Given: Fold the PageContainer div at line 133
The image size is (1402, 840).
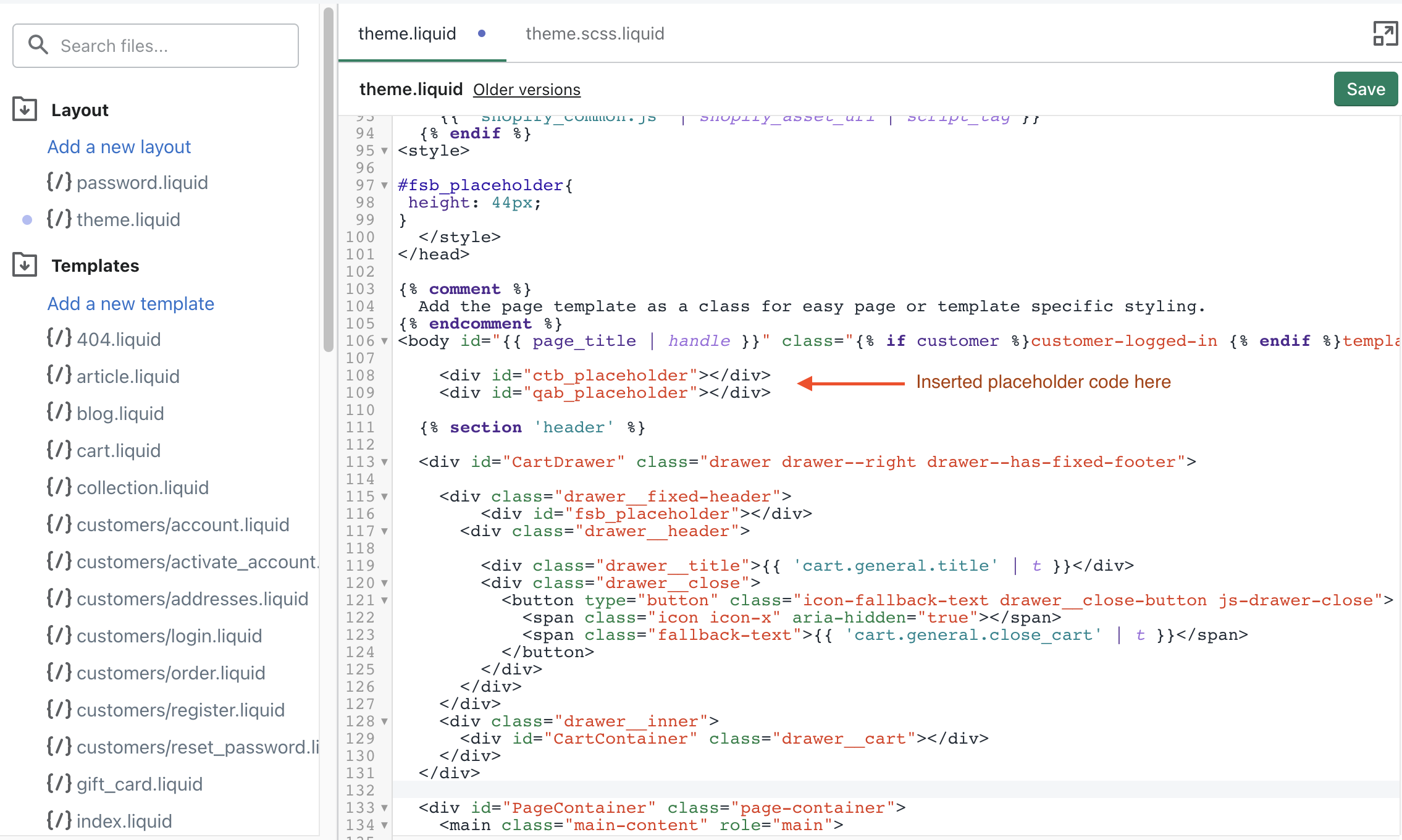Looking at the screenshot, I should click(x=385, y=808).
